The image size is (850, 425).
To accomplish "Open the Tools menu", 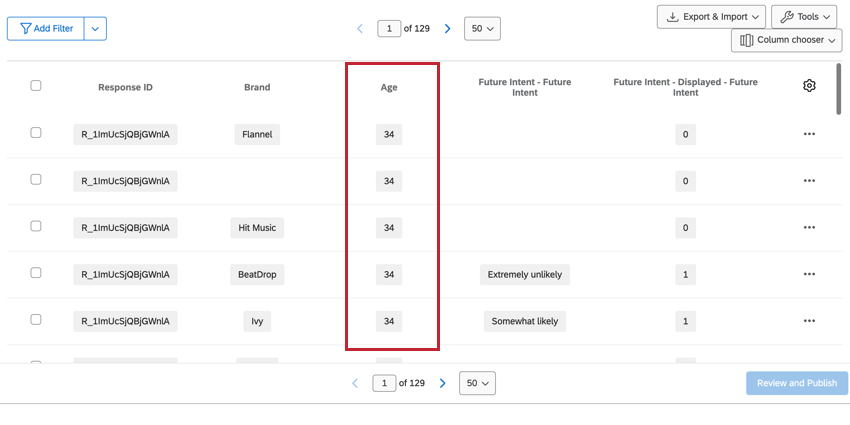I will [803, 17].
